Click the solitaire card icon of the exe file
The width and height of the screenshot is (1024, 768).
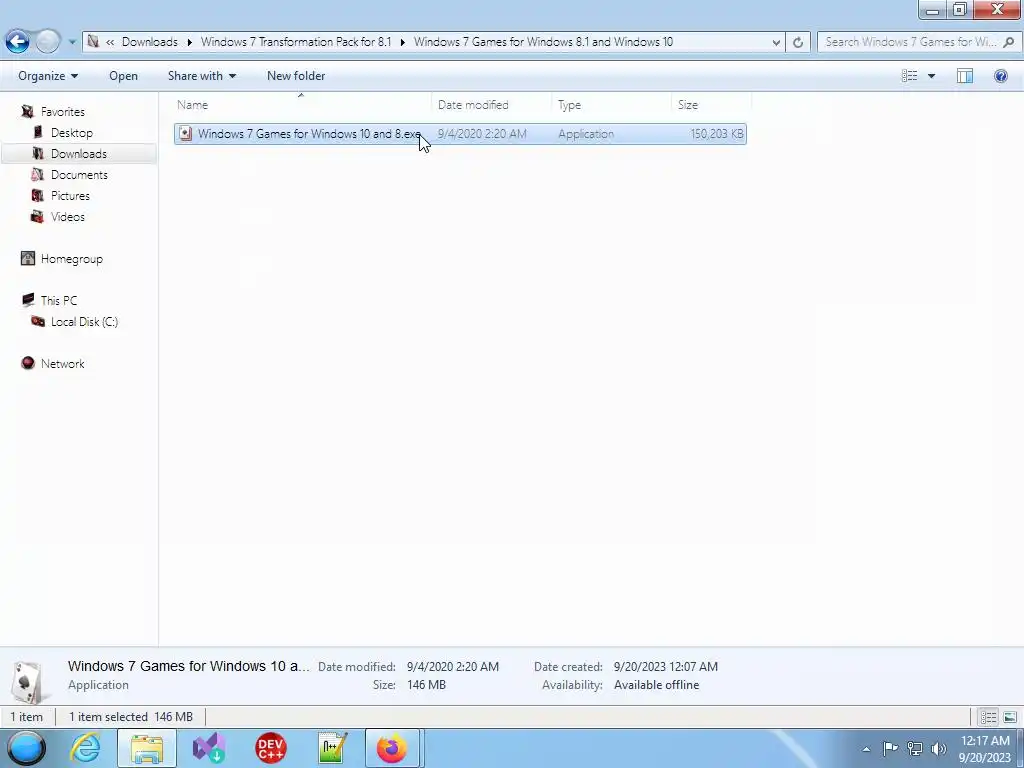(x=185, y=134)
